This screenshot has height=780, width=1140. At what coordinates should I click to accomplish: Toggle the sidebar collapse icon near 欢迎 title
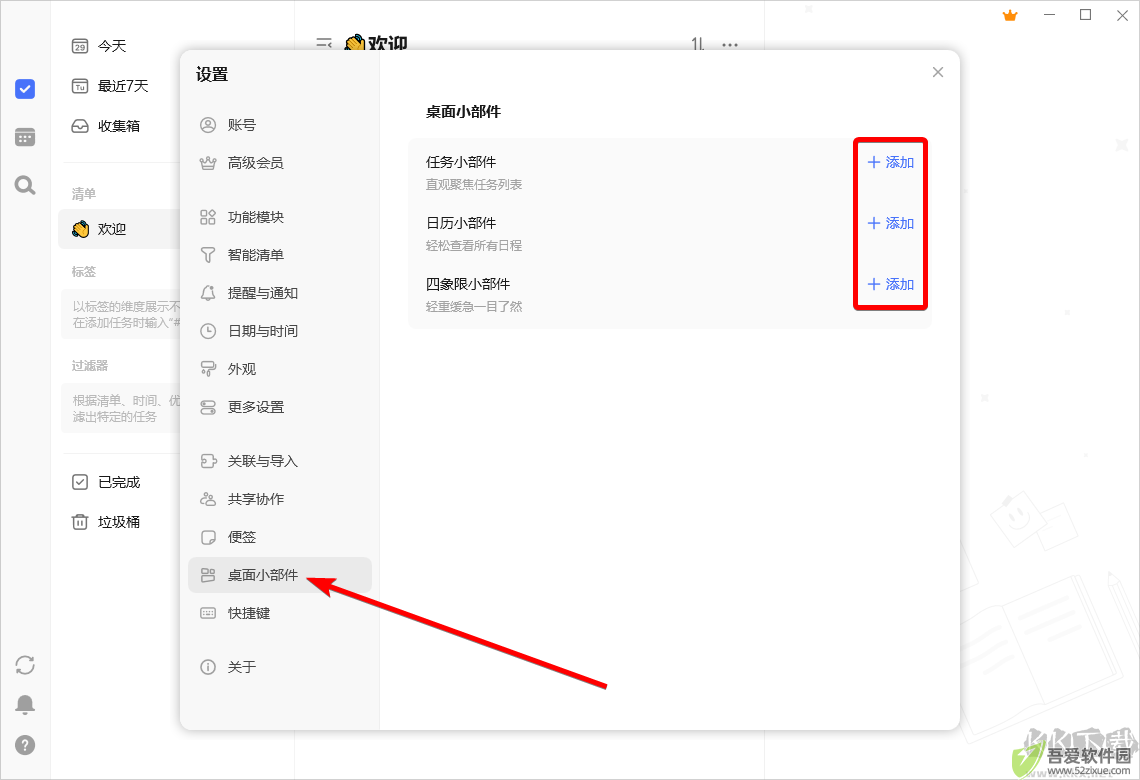click(x=324, y=44)
